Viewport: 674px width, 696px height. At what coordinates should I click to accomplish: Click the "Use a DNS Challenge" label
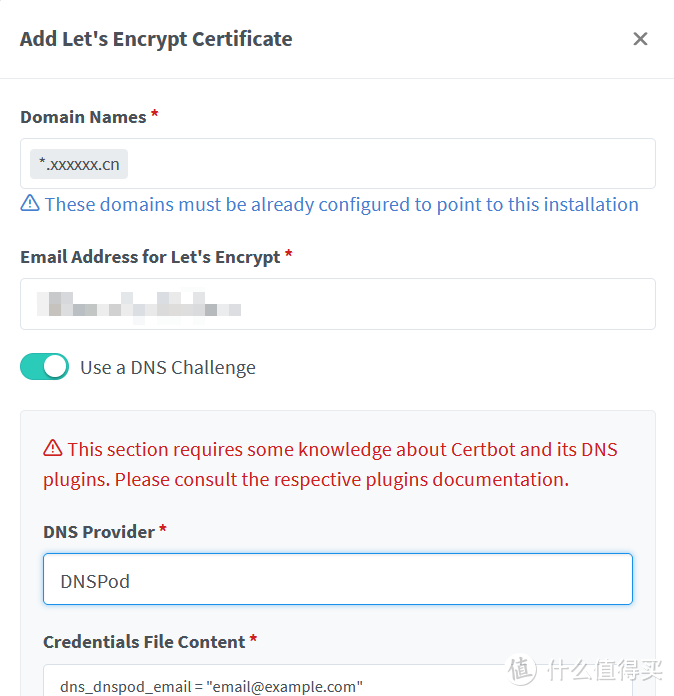[168, 368]
